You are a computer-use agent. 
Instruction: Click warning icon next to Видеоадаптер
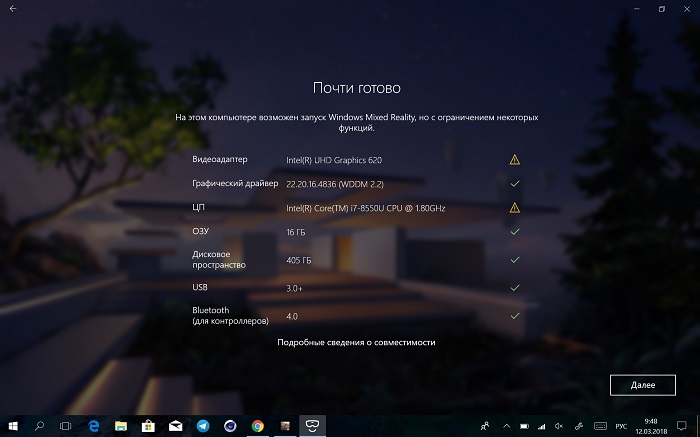[515, 160]
